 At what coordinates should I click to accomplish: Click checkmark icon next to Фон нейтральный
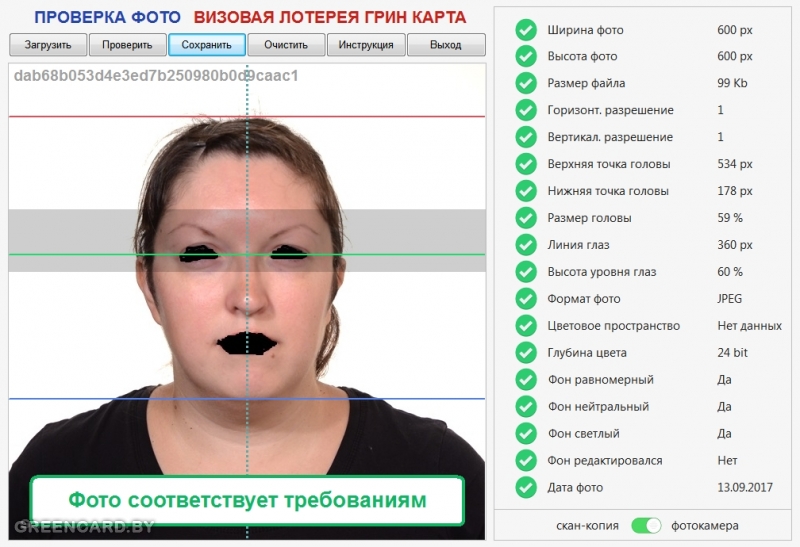pyautogui.click(x=526, y=407)
